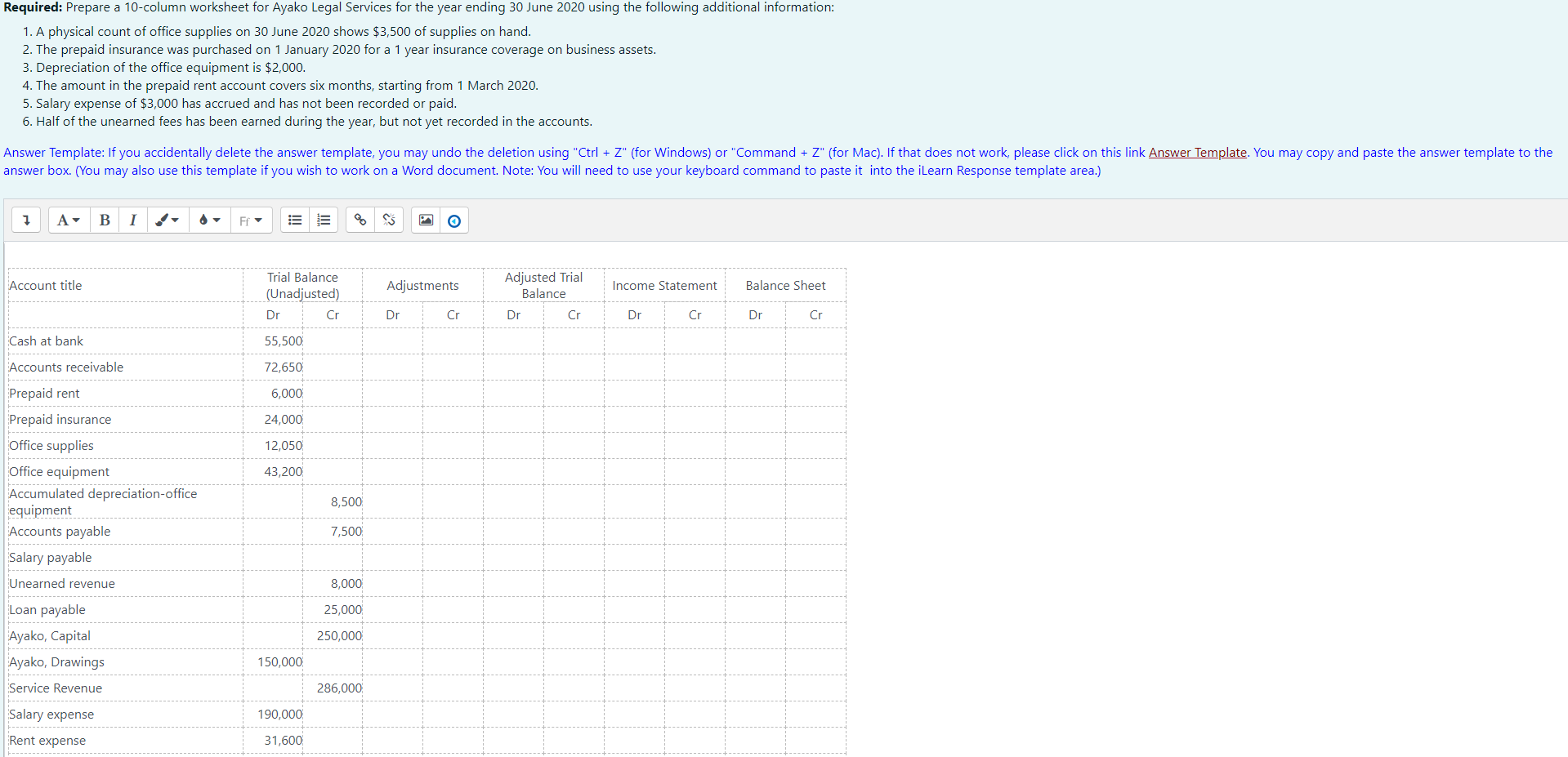Open the font family Ff dropdown
This screenshot has width=1568, height=757.
click(x=251, y=220)
